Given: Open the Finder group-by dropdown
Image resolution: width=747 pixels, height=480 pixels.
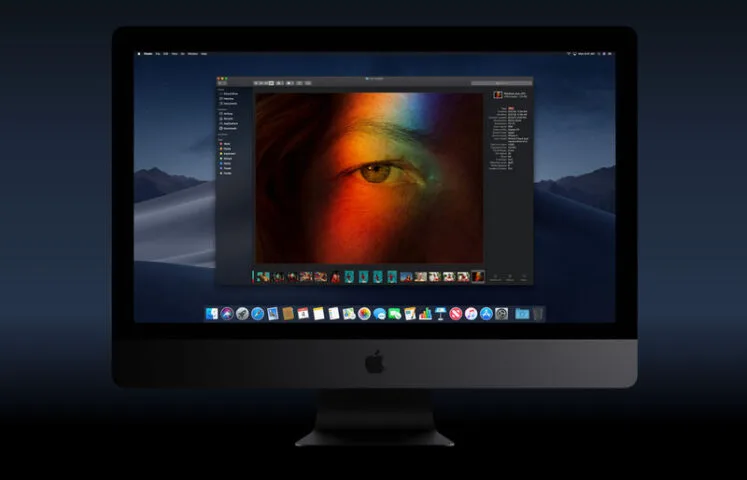Looking at the screenshot, I should point(280,83).
